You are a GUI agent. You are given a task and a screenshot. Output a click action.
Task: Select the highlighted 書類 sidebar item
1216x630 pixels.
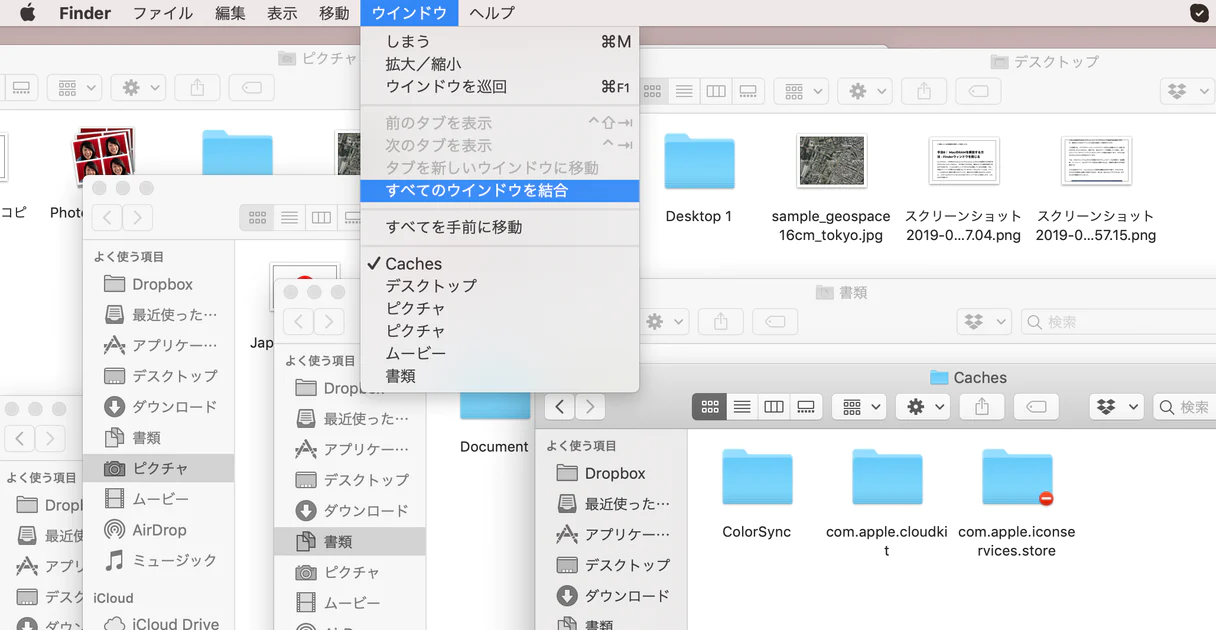coord(350,541)
